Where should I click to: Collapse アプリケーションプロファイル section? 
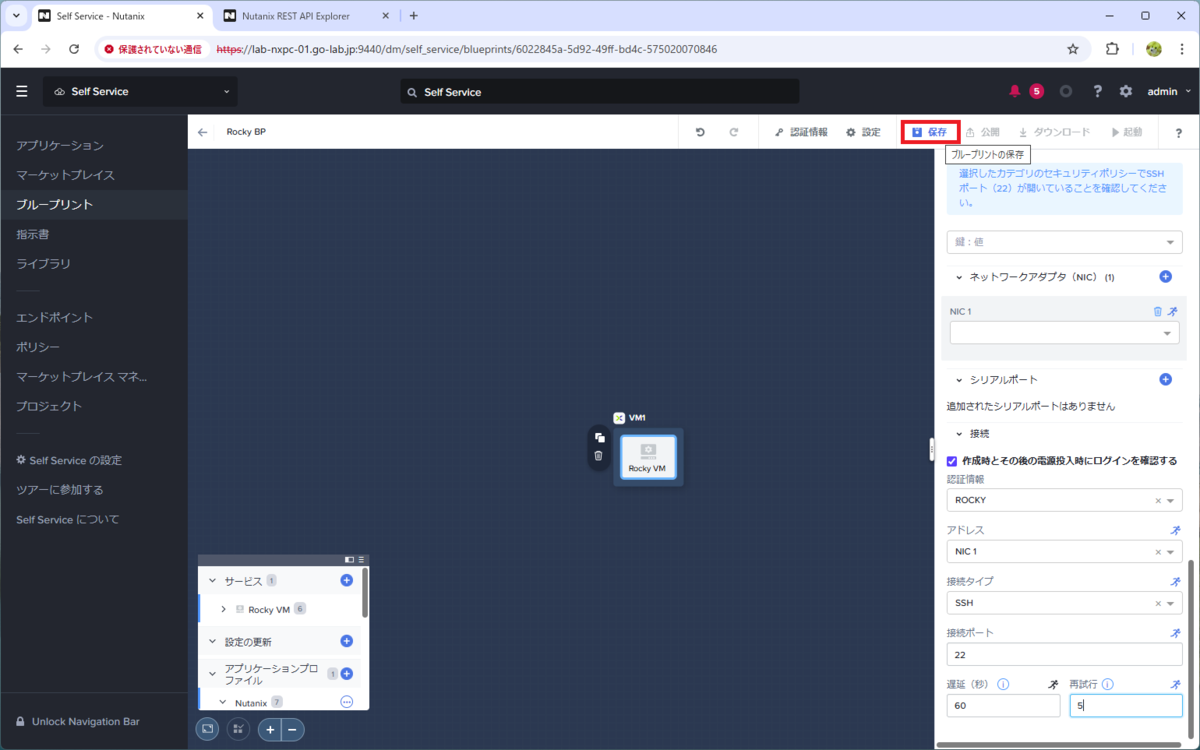click(x=212, y=674)
